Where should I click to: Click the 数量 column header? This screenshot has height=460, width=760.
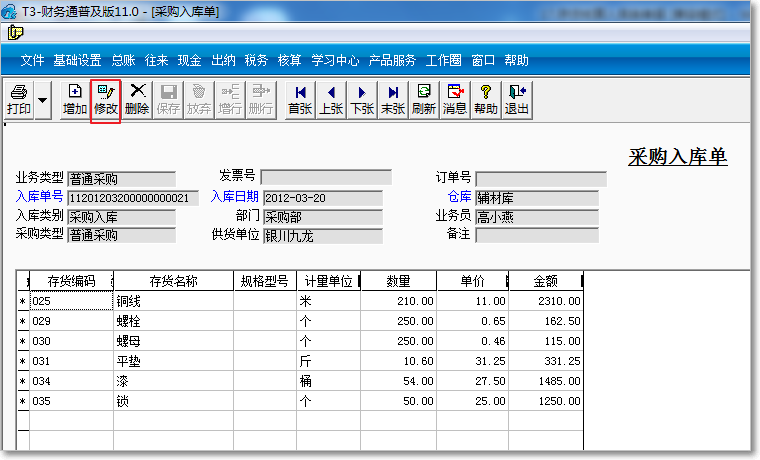point(398,281)
